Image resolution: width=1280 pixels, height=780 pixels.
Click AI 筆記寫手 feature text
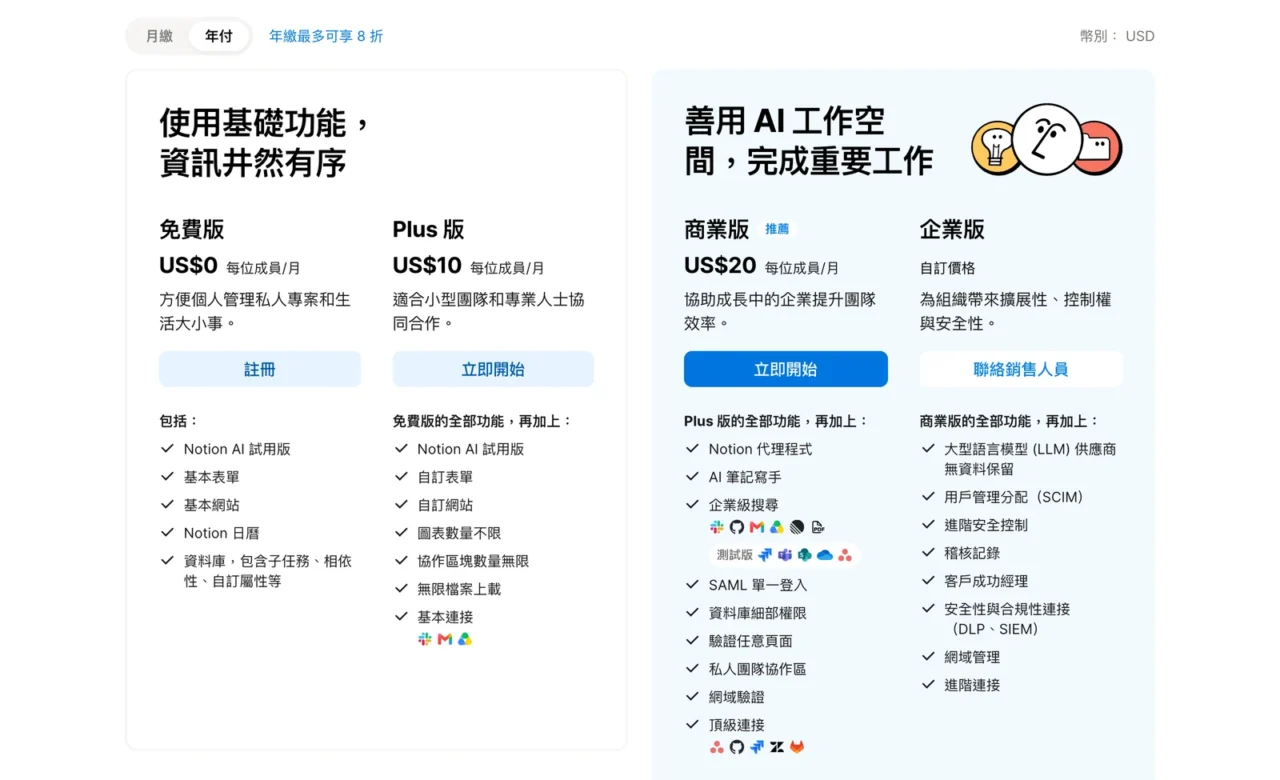click(745, 477)
